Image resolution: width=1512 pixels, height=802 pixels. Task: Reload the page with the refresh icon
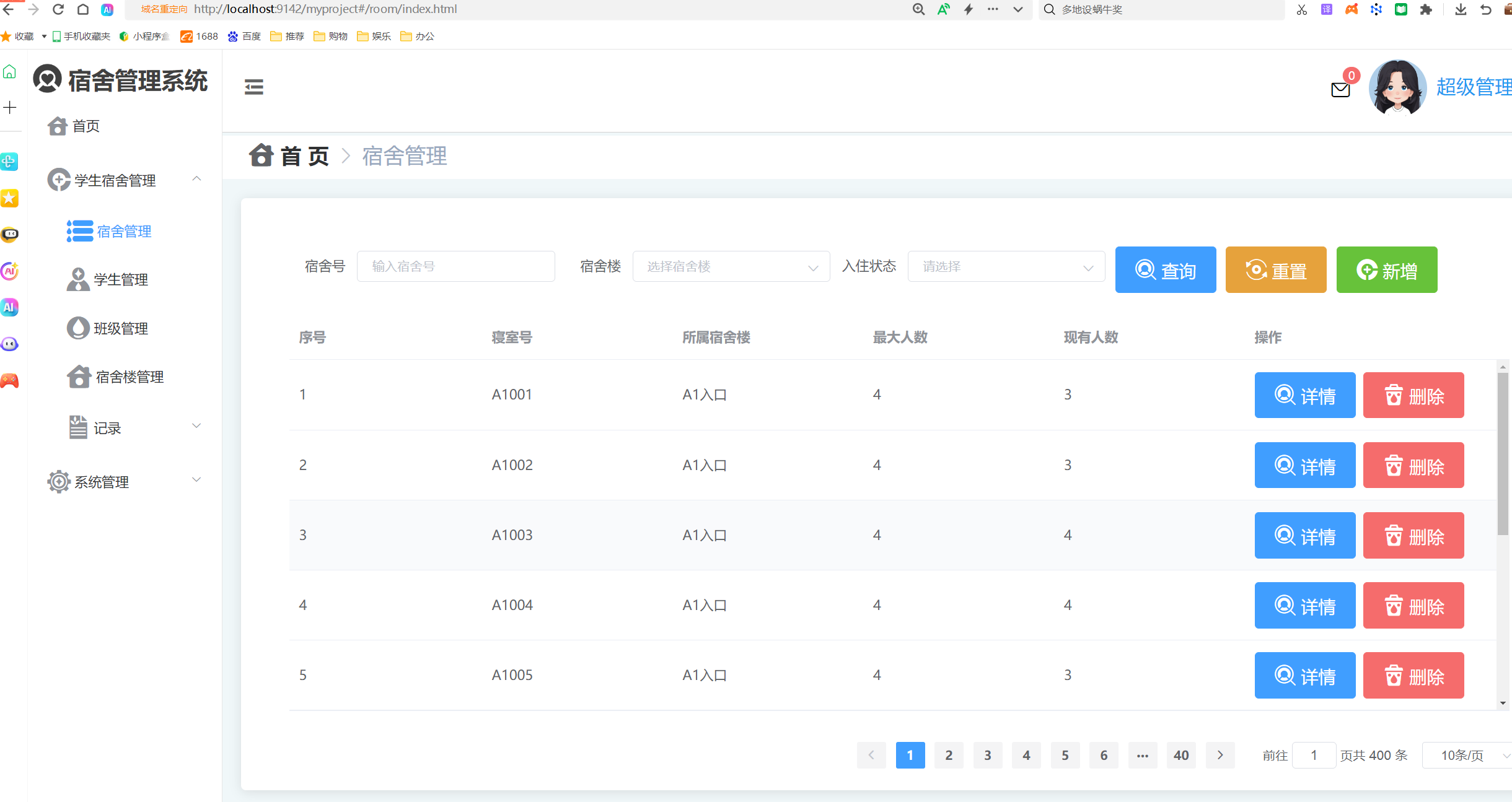[x=58, y=9]
